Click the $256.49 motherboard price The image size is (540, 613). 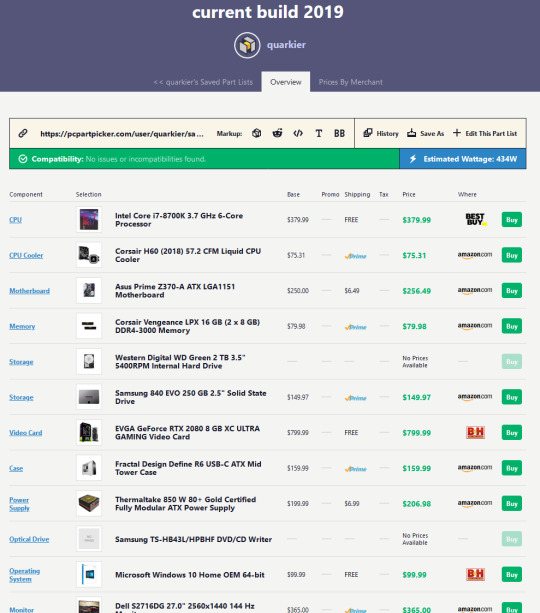pos(416,291)
